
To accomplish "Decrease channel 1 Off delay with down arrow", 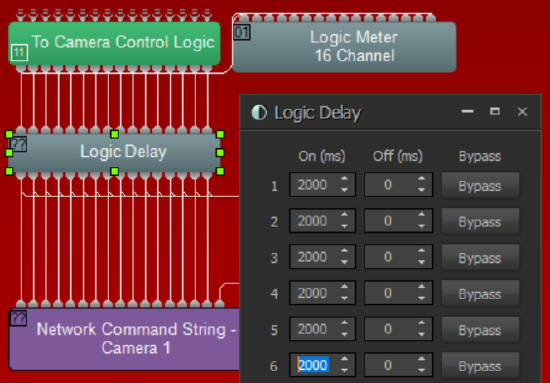I will (421, 190).
